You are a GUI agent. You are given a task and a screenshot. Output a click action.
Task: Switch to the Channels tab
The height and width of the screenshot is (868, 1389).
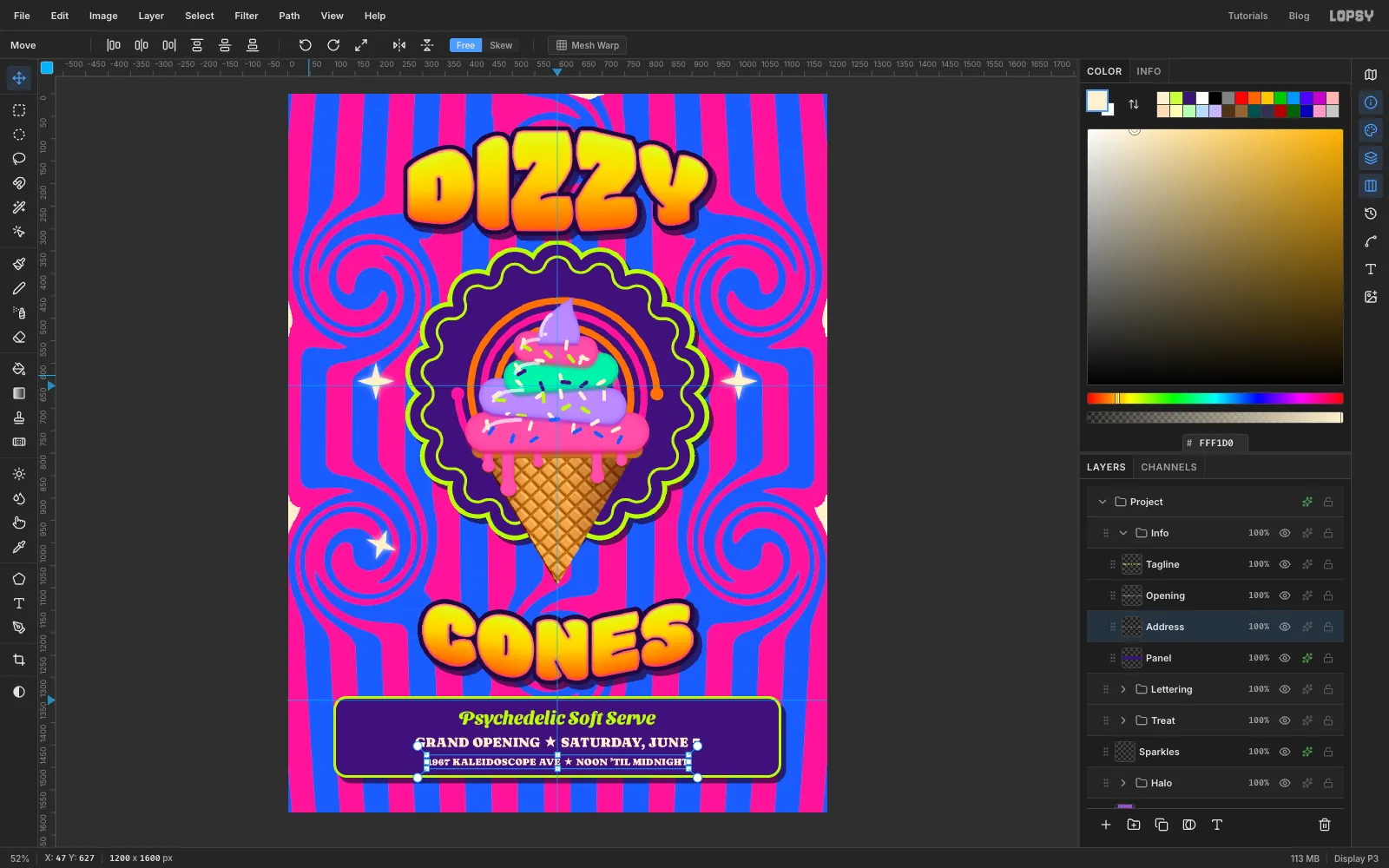point(1168,467)
